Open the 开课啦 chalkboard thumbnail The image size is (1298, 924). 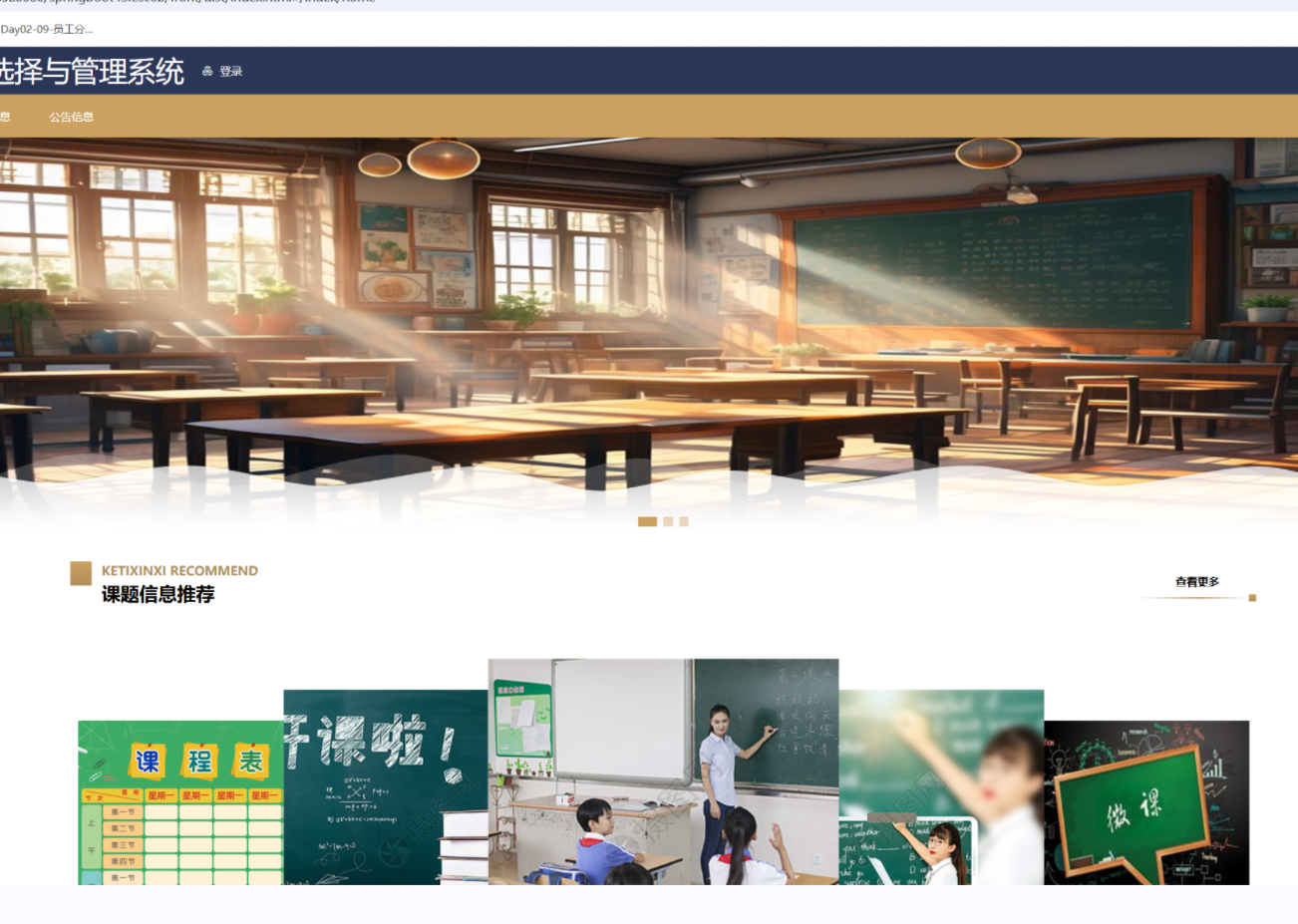pos(385,786)
